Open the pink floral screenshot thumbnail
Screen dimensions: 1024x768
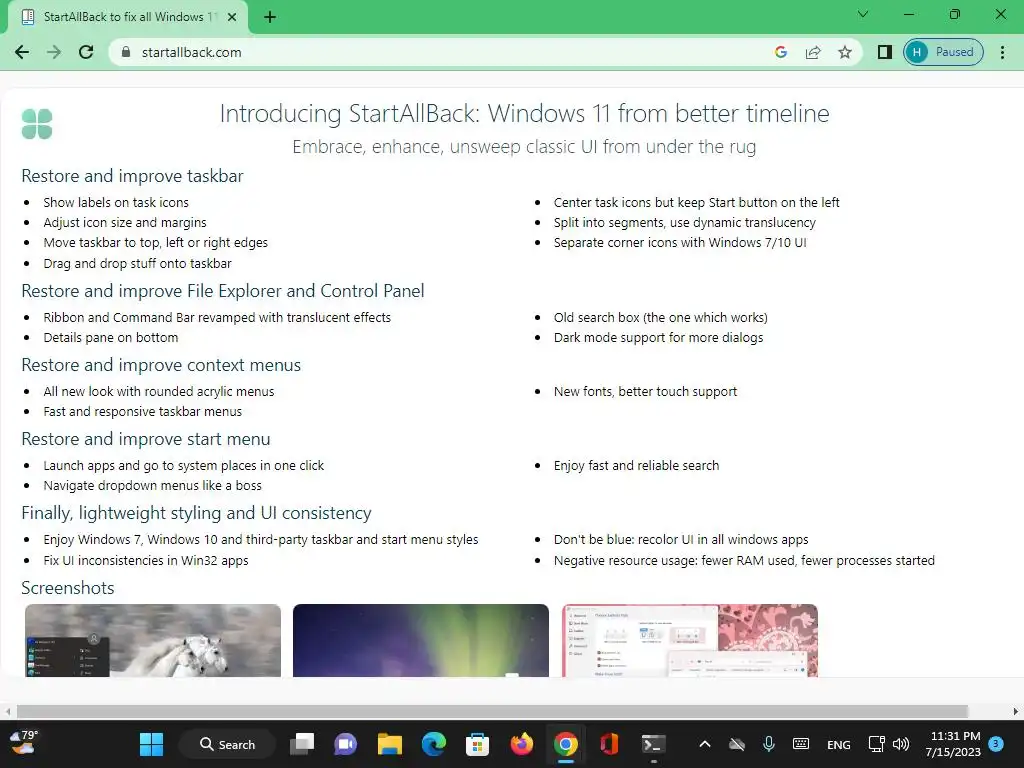(690, 640)
